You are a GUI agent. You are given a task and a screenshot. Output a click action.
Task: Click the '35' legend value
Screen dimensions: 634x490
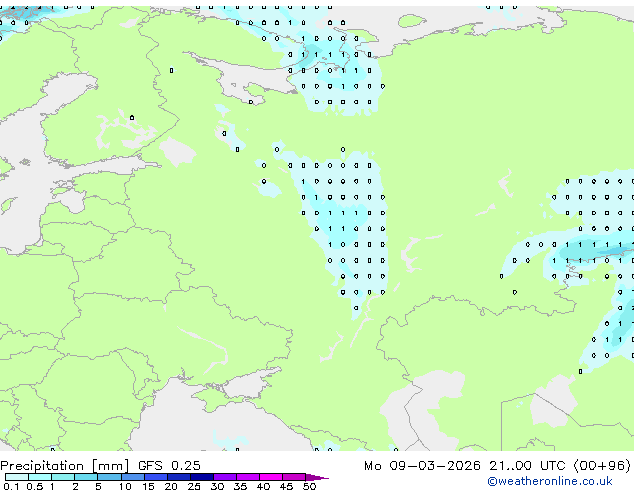(x=241, y=486)
